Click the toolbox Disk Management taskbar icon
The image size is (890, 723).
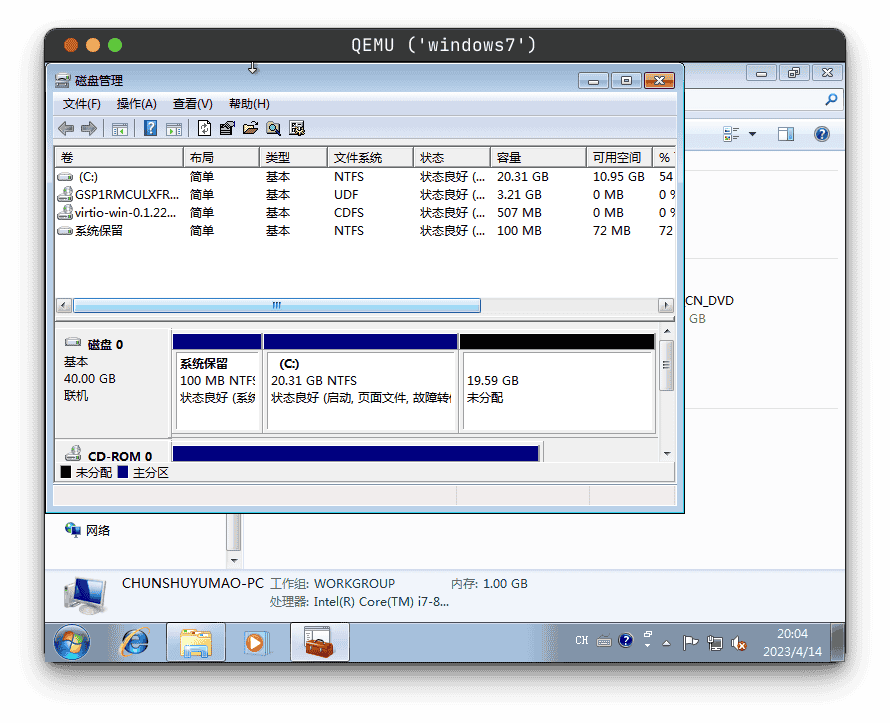coord(320,642)
